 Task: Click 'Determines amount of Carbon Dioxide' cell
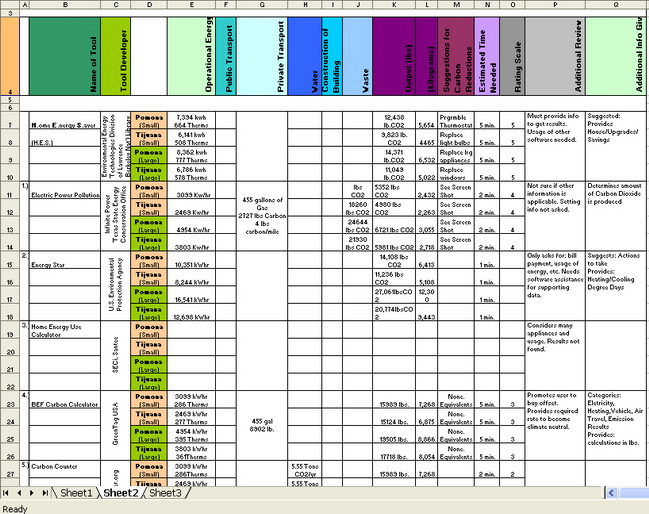click(x=616, y=216)
